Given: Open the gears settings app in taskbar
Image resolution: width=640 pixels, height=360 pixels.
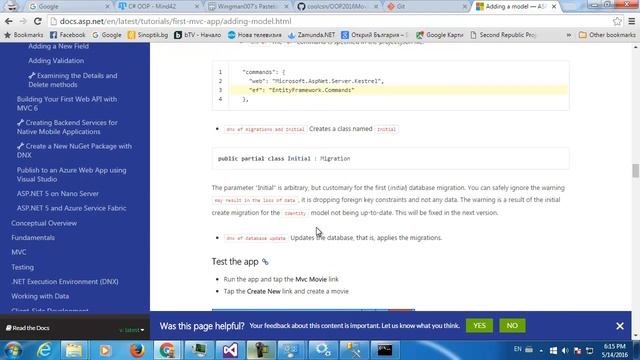Looking at the screenshot, I should pyautogui.click(x=322, y=350).
